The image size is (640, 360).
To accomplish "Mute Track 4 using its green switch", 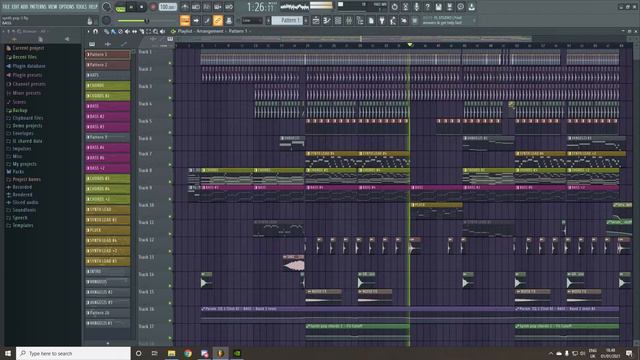I will pos(170,115).
